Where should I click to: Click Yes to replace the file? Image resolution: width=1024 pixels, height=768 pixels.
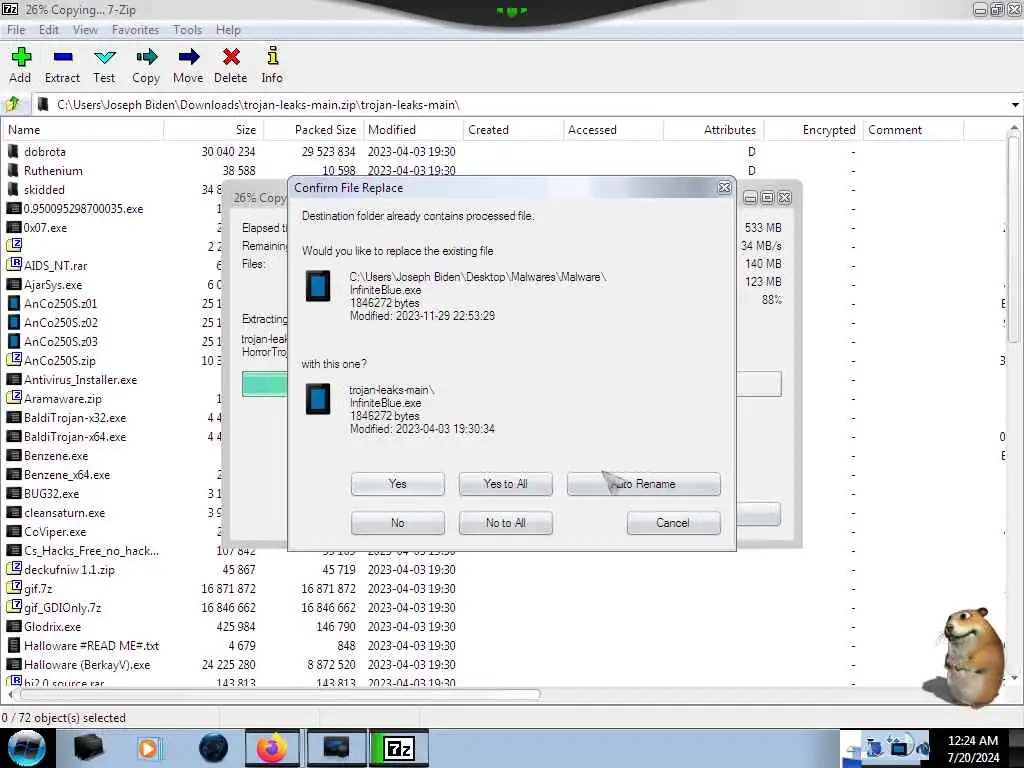pos(398,484)
